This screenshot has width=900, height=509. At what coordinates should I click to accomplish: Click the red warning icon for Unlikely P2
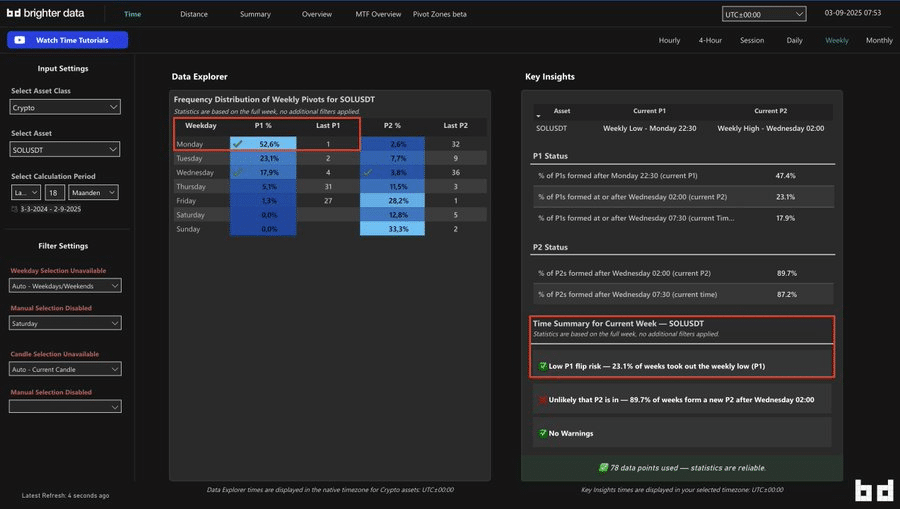(x=543, y=399)
